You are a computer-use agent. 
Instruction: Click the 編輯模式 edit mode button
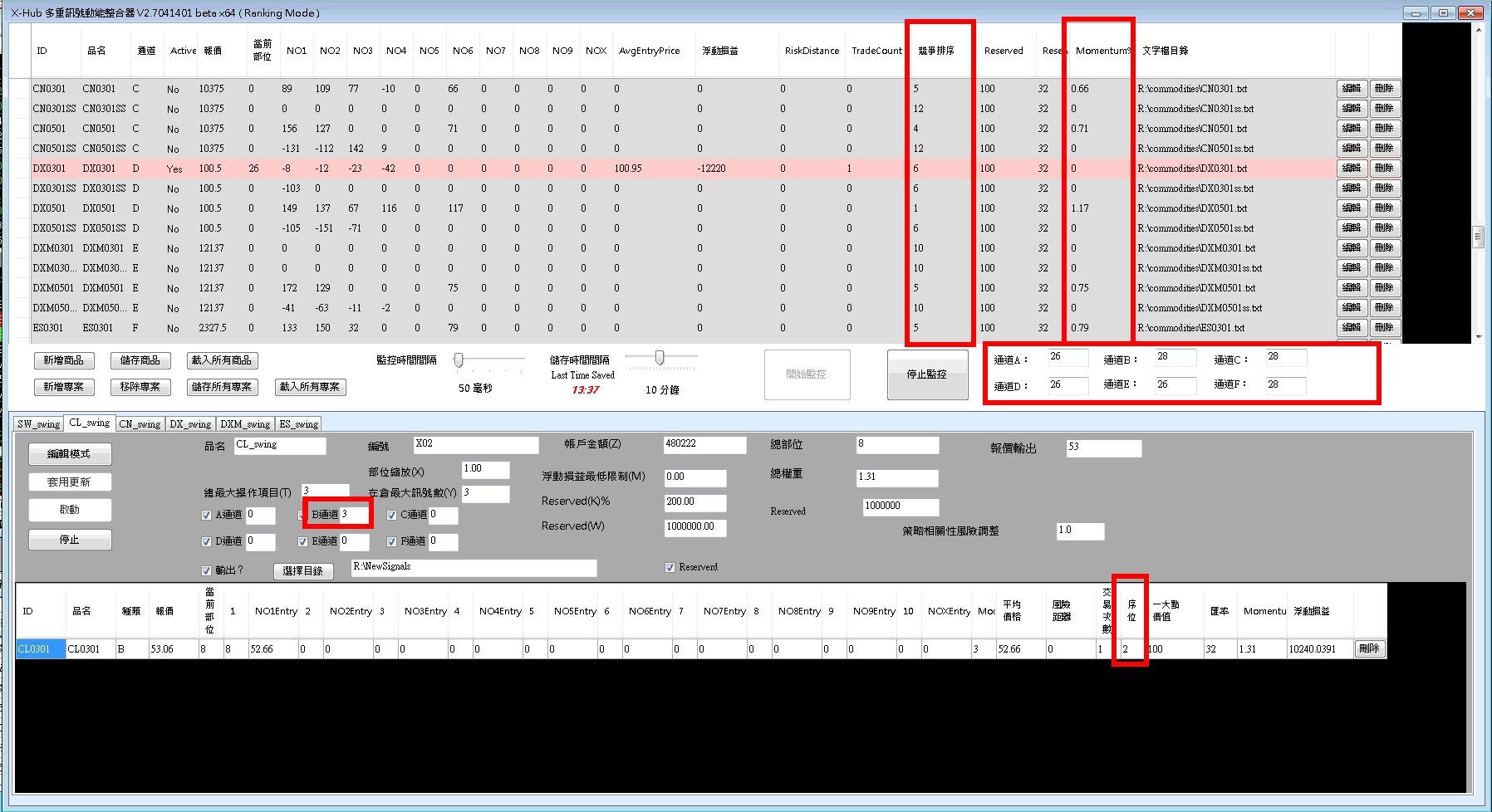coord(69,454)
